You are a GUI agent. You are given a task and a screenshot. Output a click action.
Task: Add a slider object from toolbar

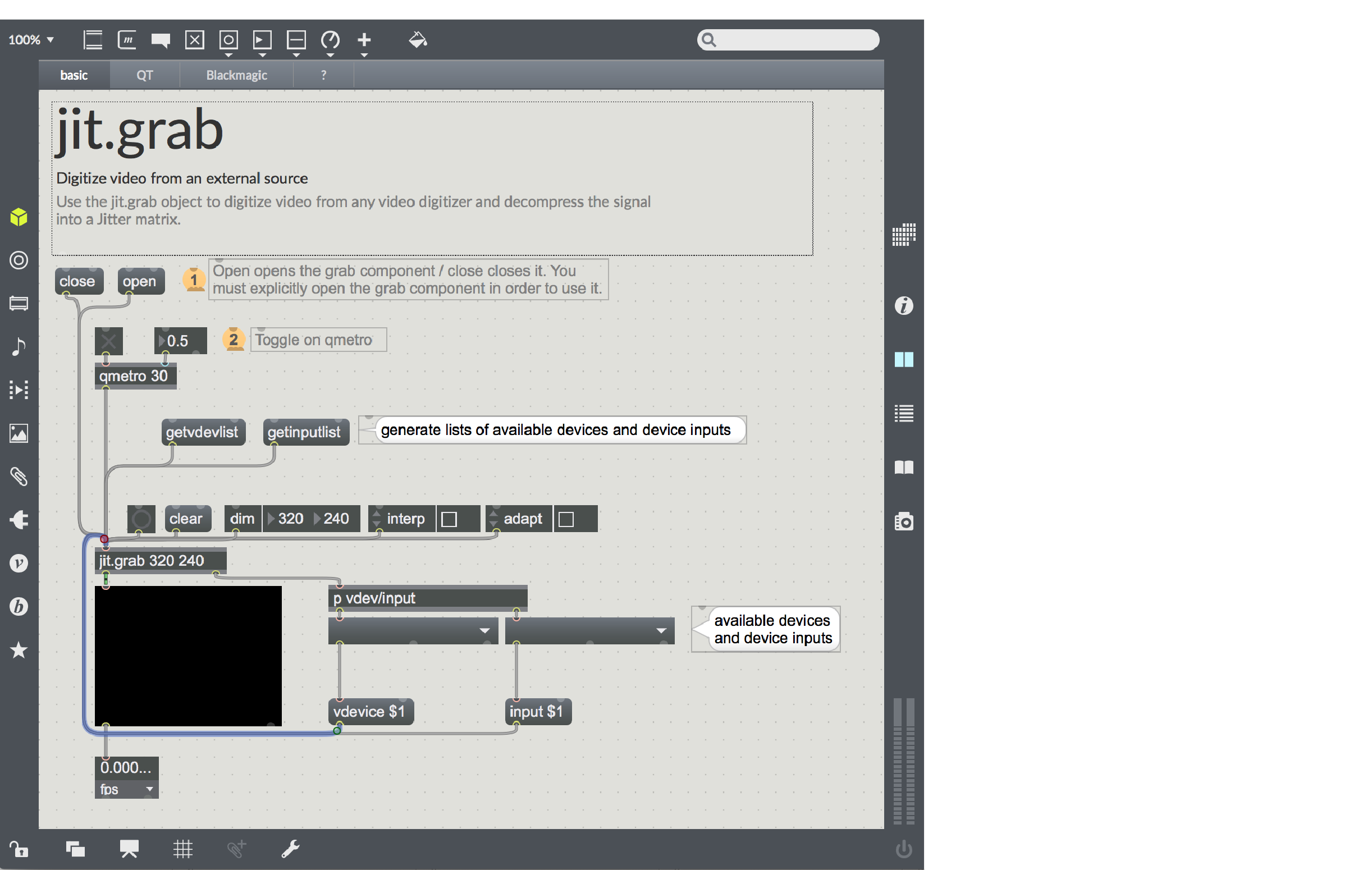tap(296, 40)
